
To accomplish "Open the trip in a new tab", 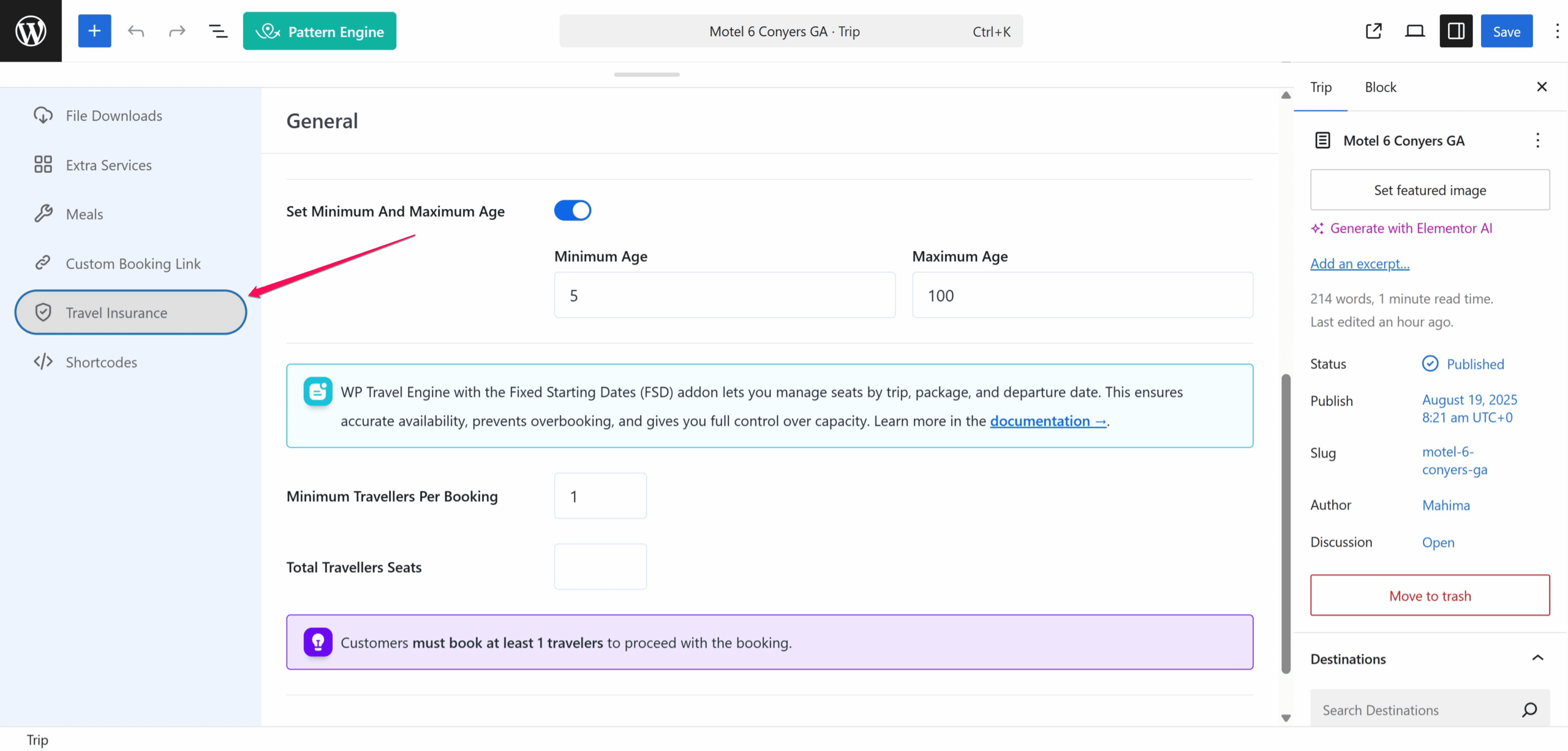I will (1374, 31).
